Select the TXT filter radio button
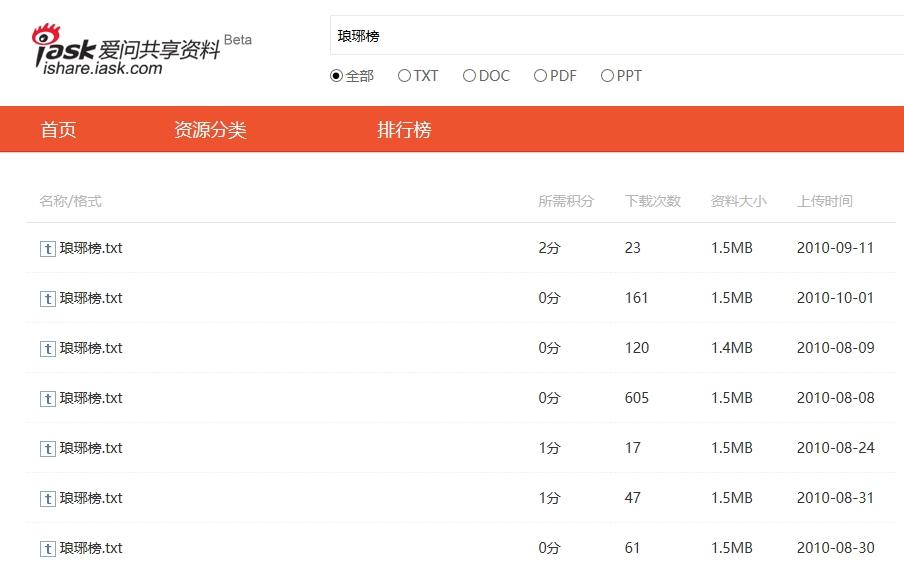This screenshot has height=563, width=904. (404, 75)
